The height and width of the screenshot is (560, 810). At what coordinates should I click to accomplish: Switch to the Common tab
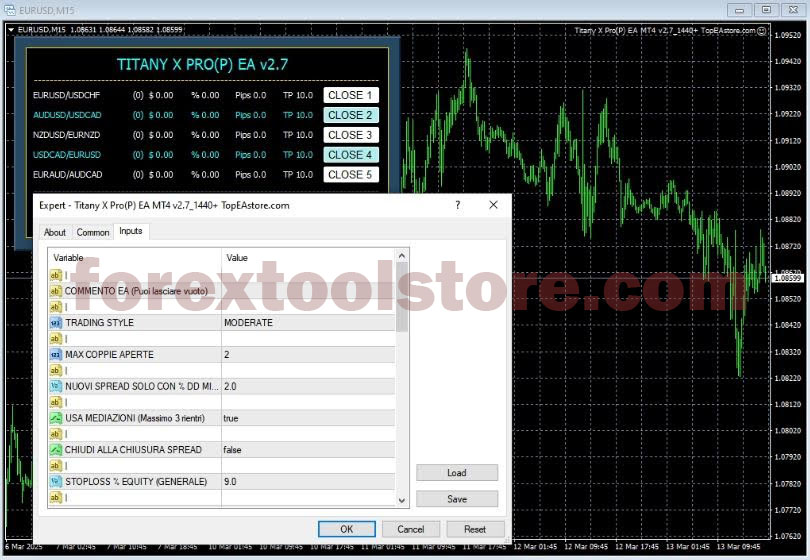coord(93,232)
